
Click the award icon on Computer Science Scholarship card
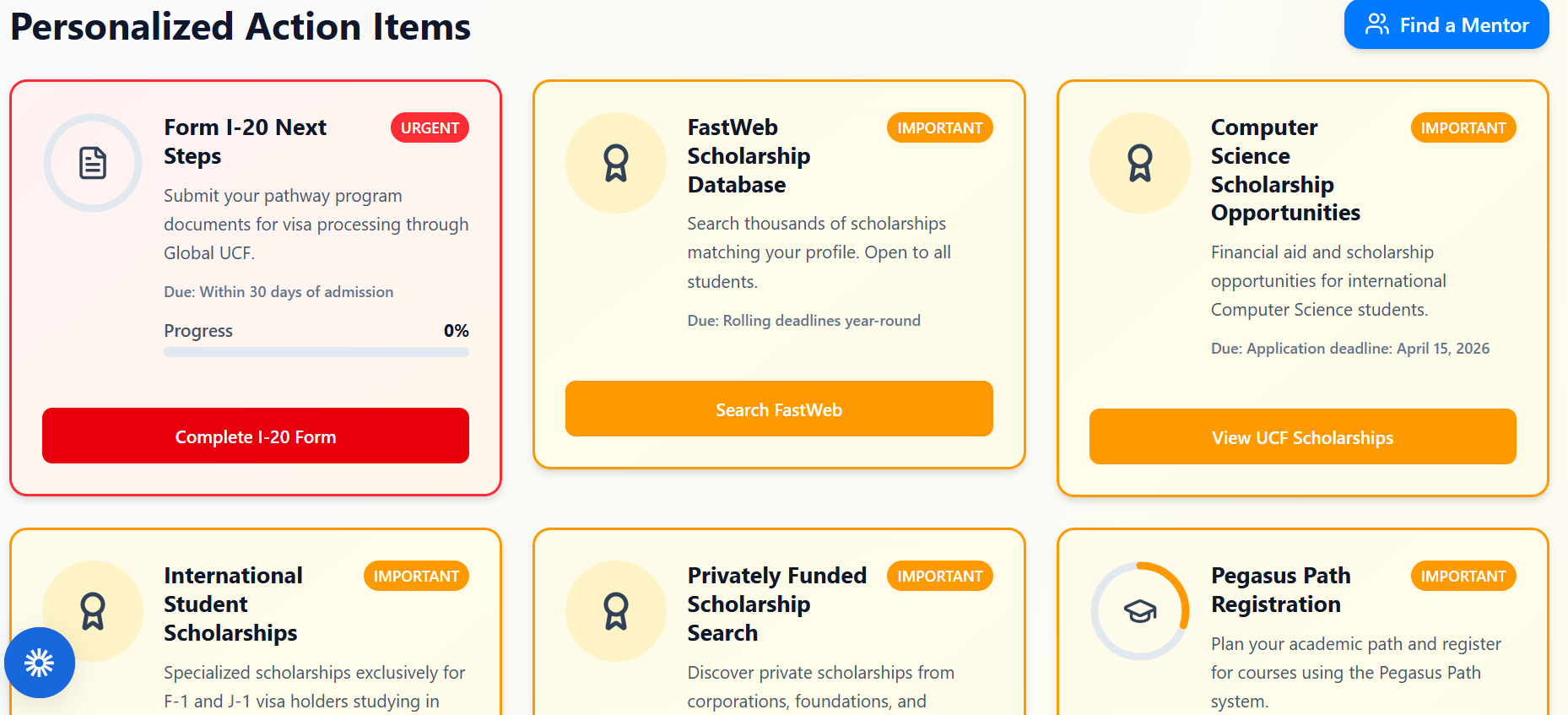(x=1140, y=163)
